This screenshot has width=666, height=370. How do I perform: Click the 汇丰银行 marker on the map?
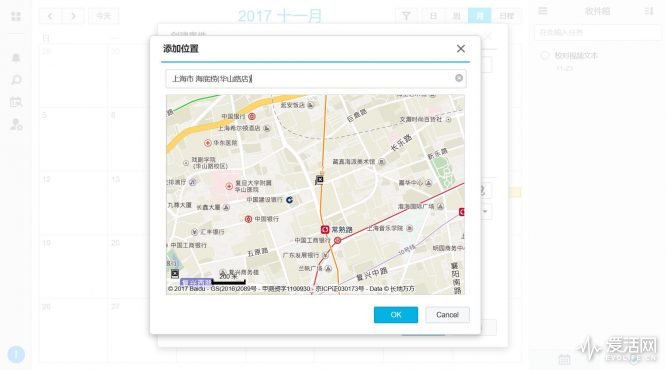coord(195,232)
